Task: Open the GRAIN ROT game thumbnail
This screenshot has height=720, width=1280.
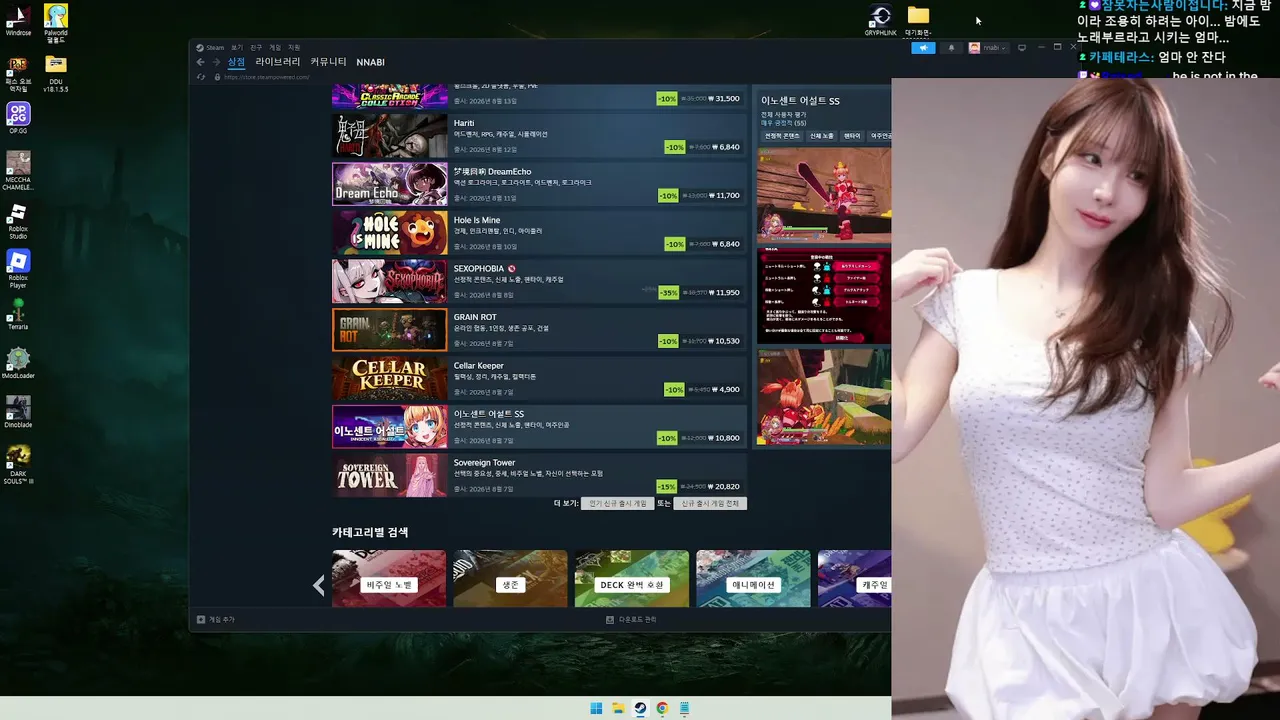Action: point(389,330)
